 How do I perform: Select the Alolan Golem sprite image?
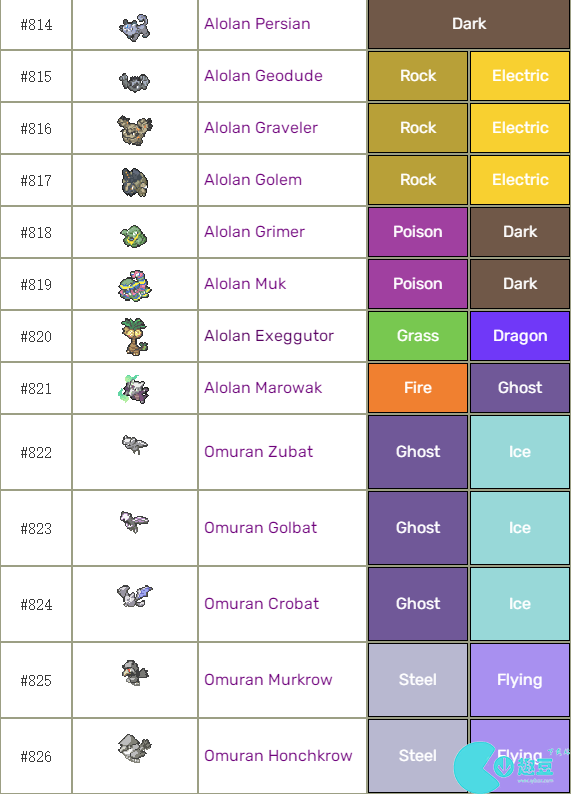(x=134, y=182)
